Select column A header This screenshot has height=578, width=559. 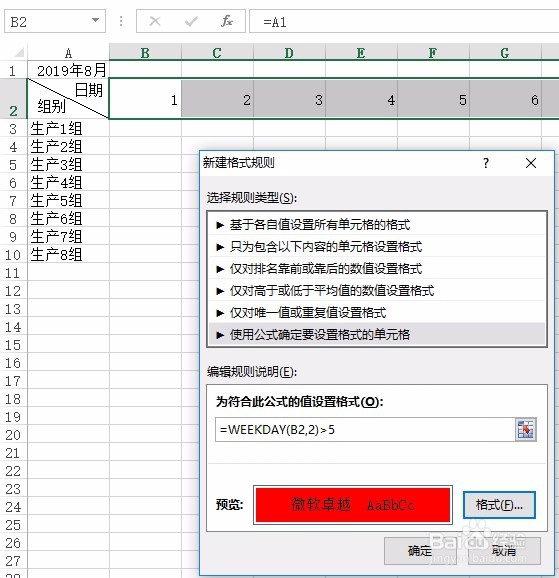[69, 53]
